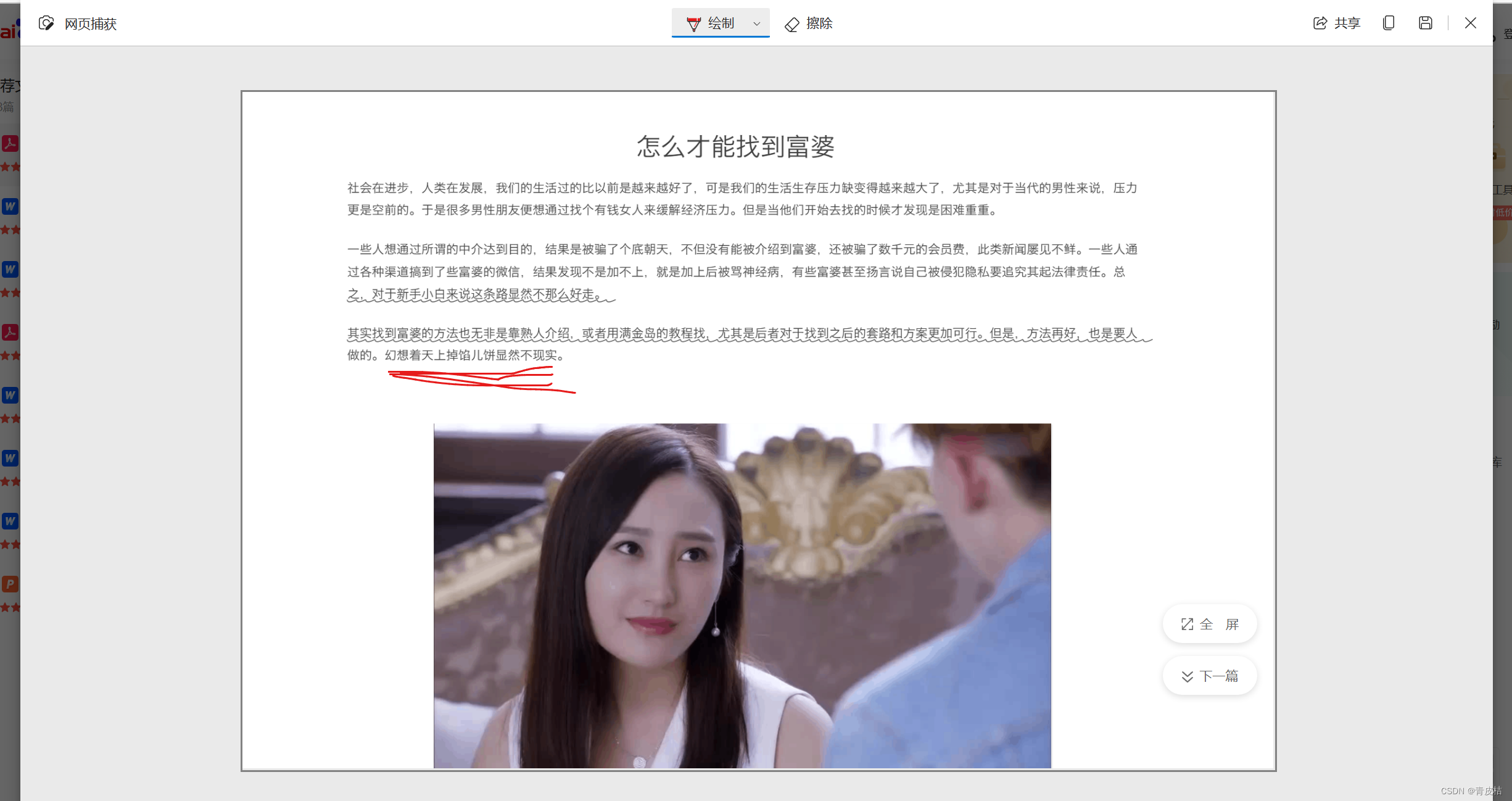1512x801 pixels.
Task: Expand the Draw color options chevron
Action: 756,23
